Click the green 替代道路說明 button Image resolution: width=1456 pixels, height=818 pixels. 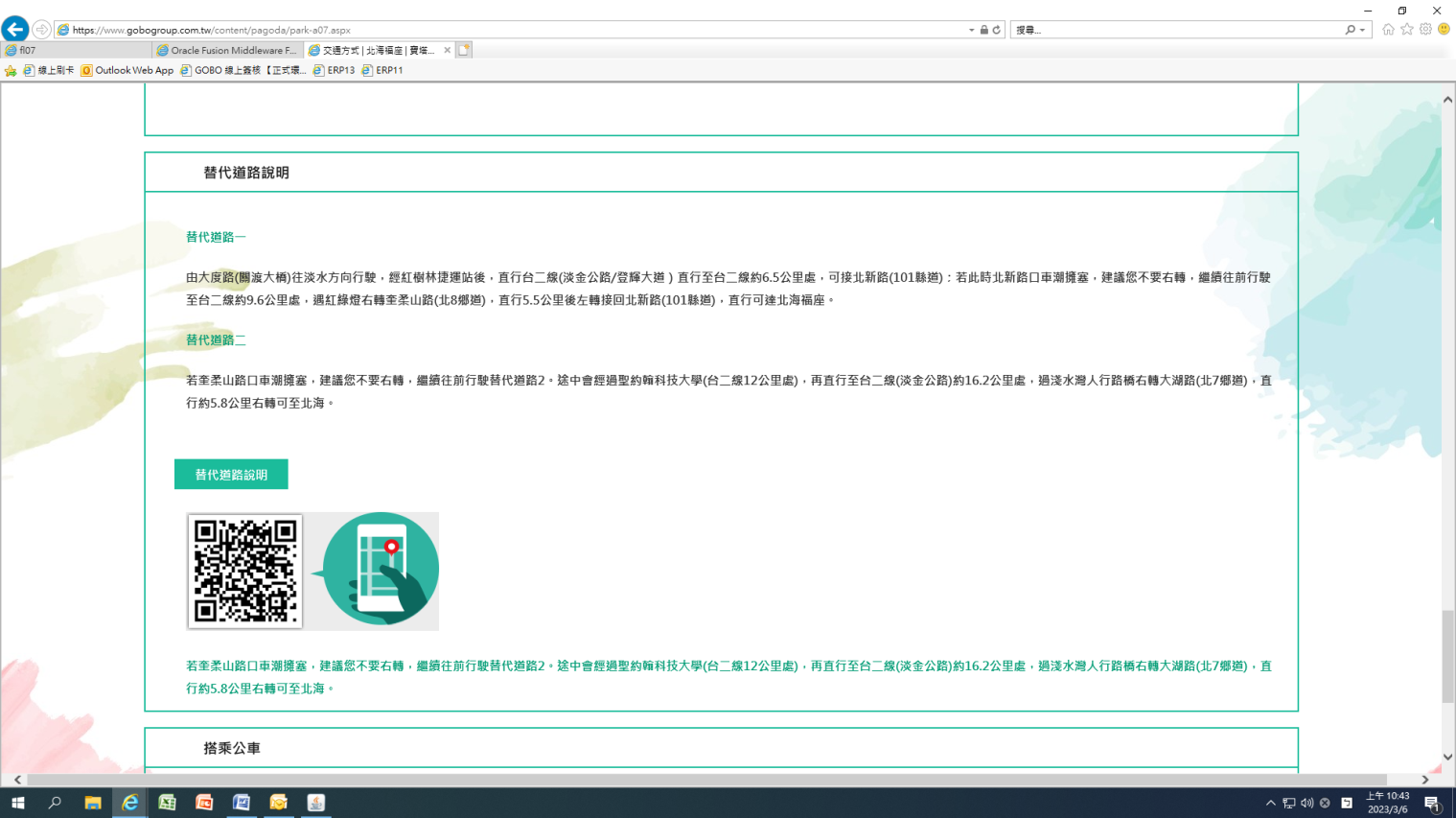pos(231,475)
